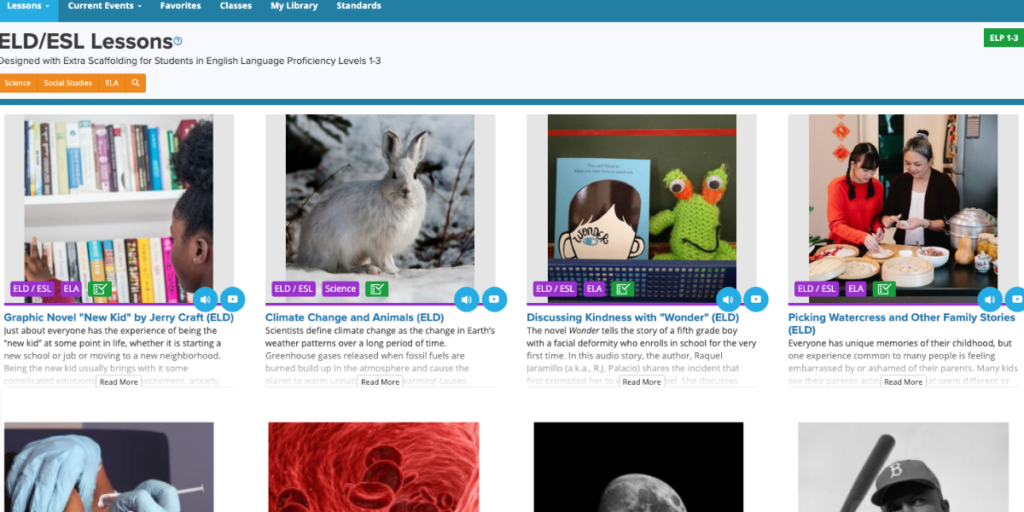
Task: Open "Discussing Kindness with Wonder" lesson link
Action: point(633,318)
